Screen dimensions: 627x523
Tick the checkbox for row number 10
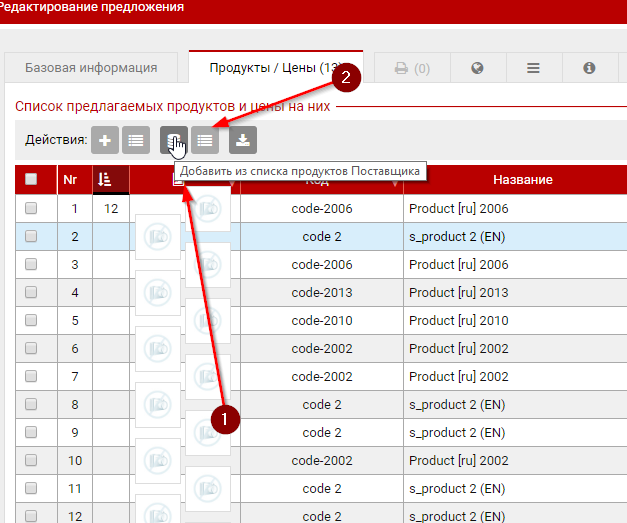click(x=31, y=461)
